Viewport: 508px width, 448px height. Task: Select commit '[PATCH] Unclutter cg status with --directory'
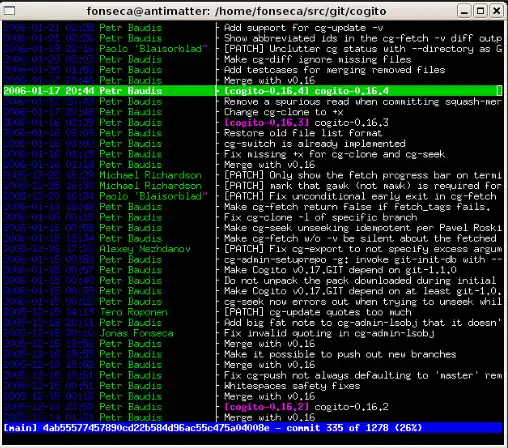click(x=363, y=49)
